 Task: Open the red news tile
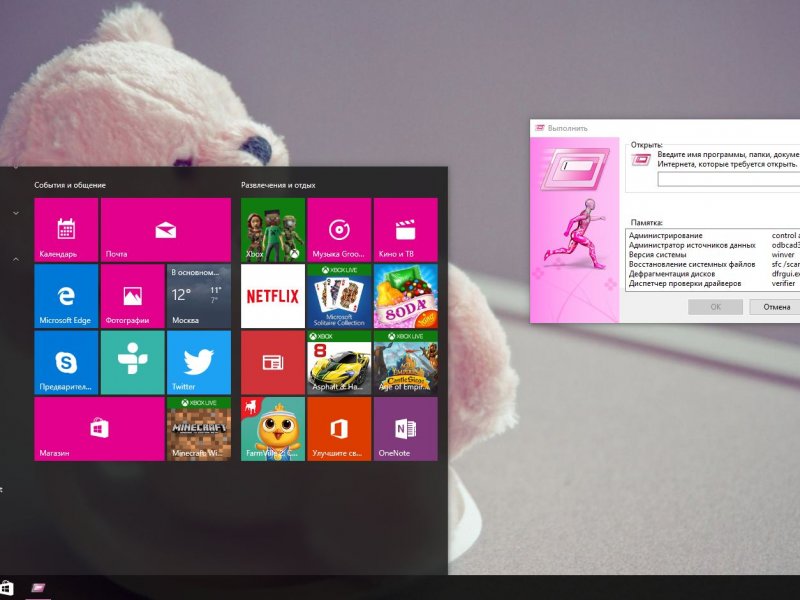[273, 362]
